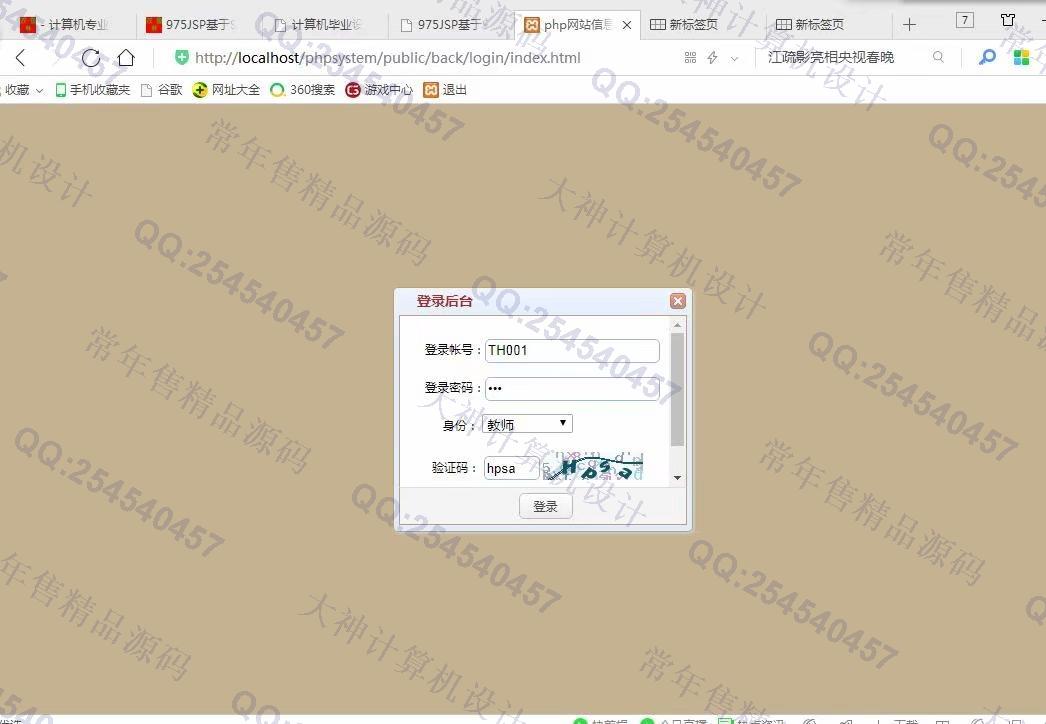This screenshot has height=724, width=1046.
Task: Click the 验证码 field containing hpsa
Action: pyautogui.click(x=511, y=468)
